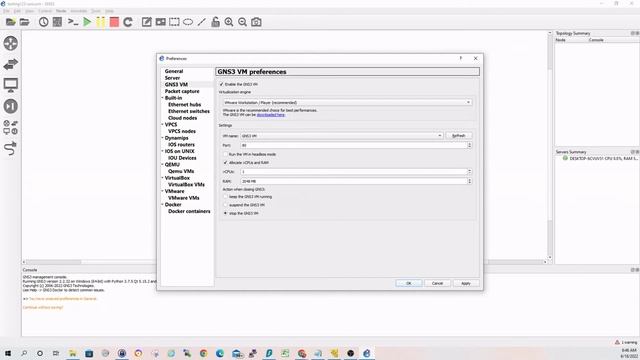Click the Cancel button

pos(437,283)
